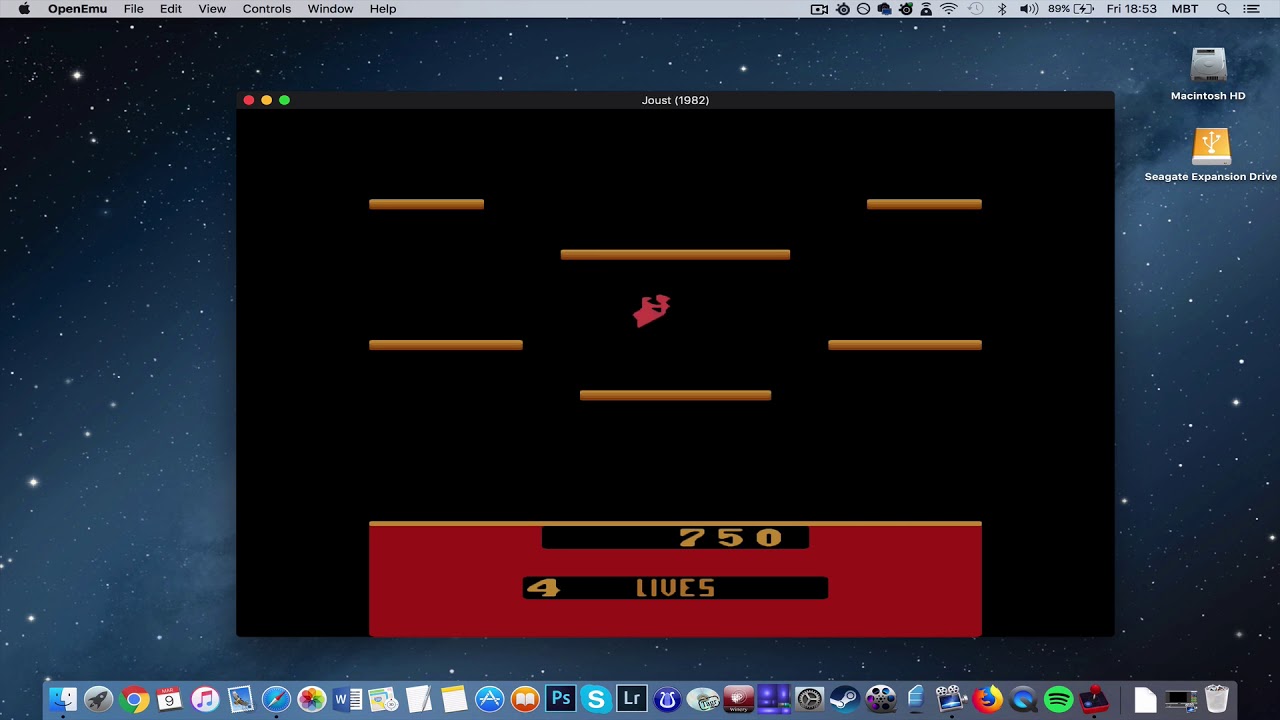Open the Help menu
Image resolution: width=1280 pixels, height=720 pixels.
click(383, 9)
